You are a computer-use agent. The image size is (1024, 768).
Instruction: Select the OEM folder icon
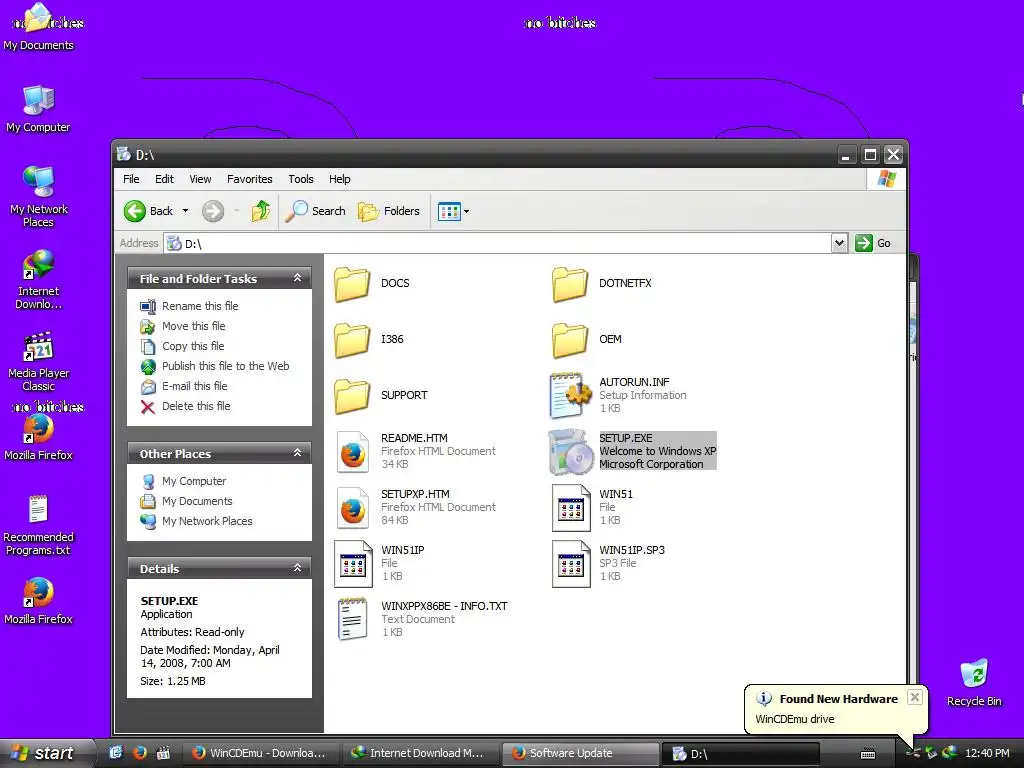tap(570, 340)
